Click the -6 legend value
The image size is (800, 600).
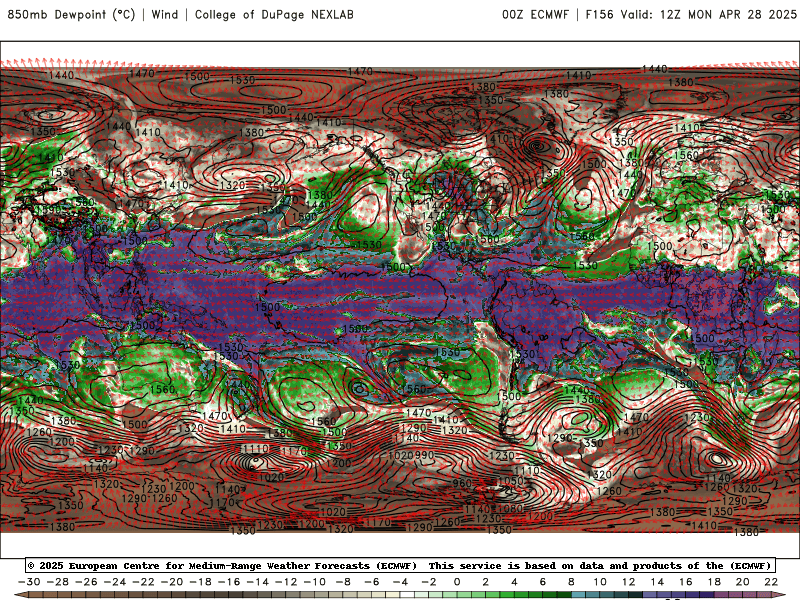pyautogui.click(x=371, y=582)
